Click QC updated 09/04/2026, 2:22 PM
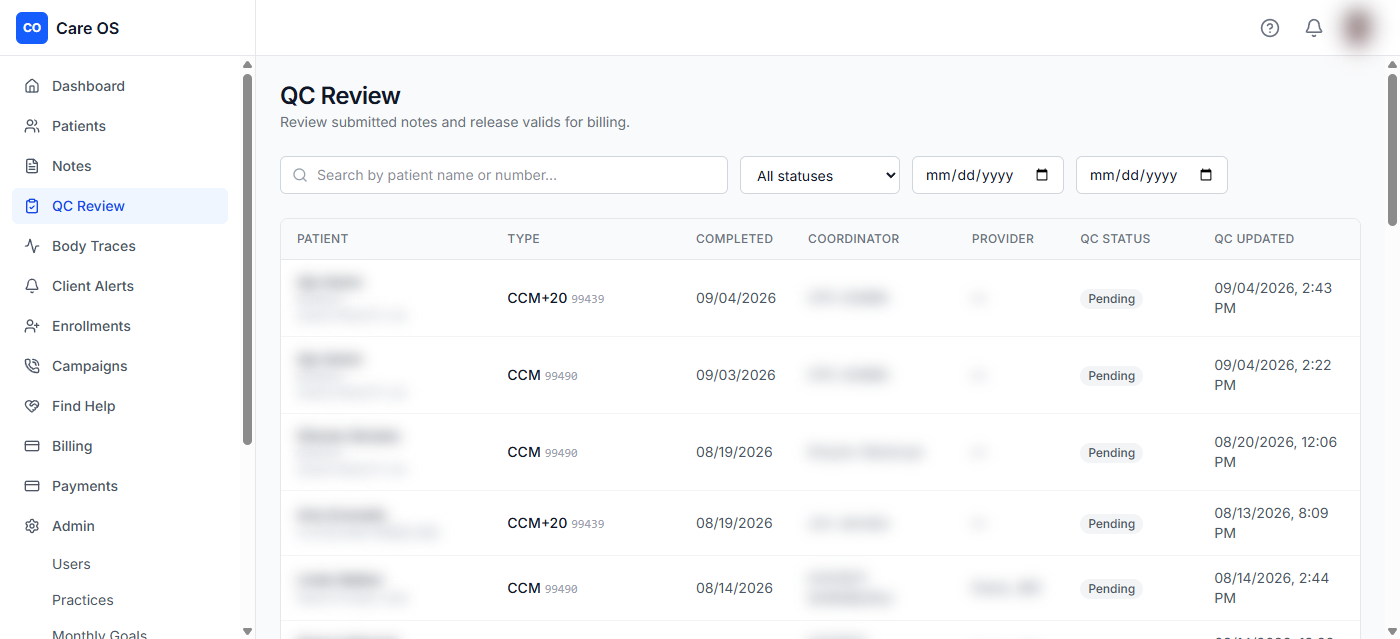 (x=1273, y=375)
